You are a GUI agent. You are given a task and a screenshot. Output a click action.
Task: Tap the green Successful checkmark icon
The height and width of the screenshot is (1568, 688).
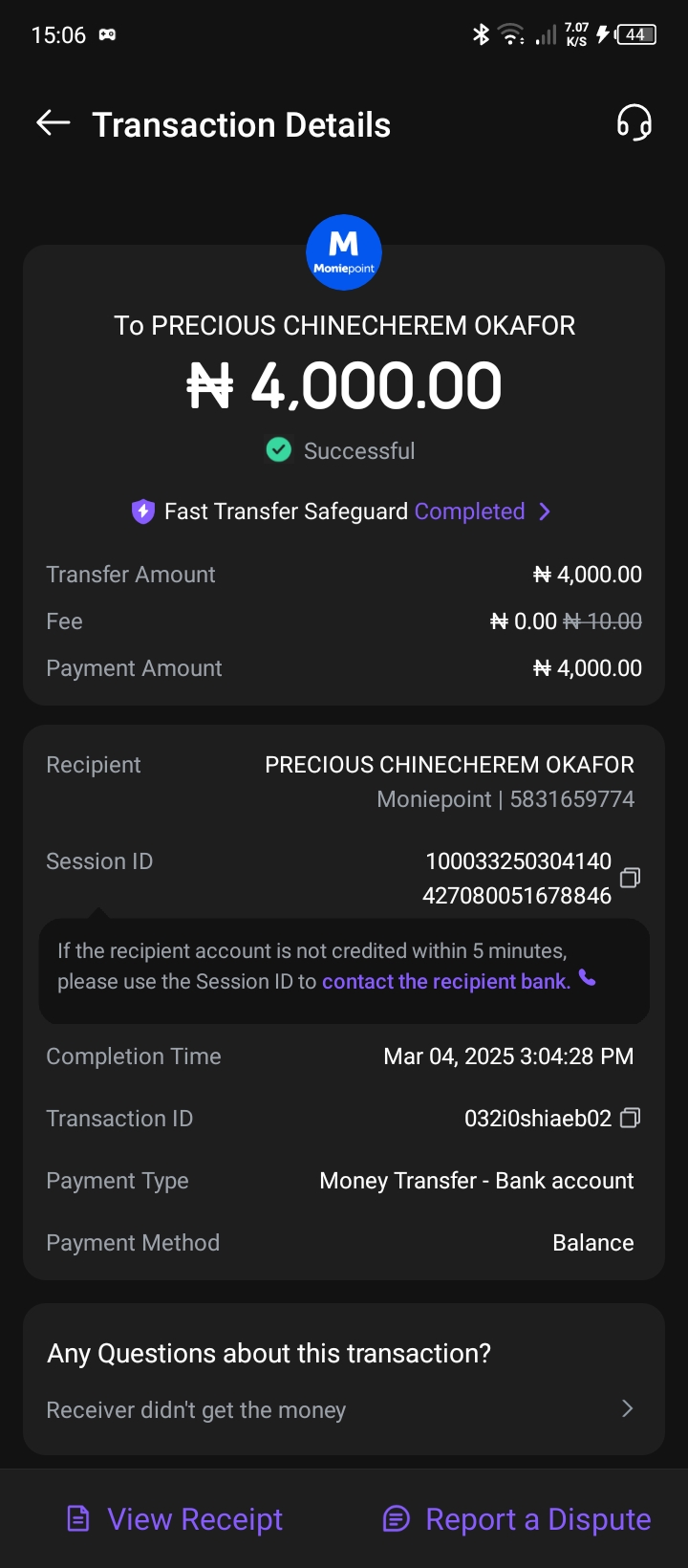point(279,449)
